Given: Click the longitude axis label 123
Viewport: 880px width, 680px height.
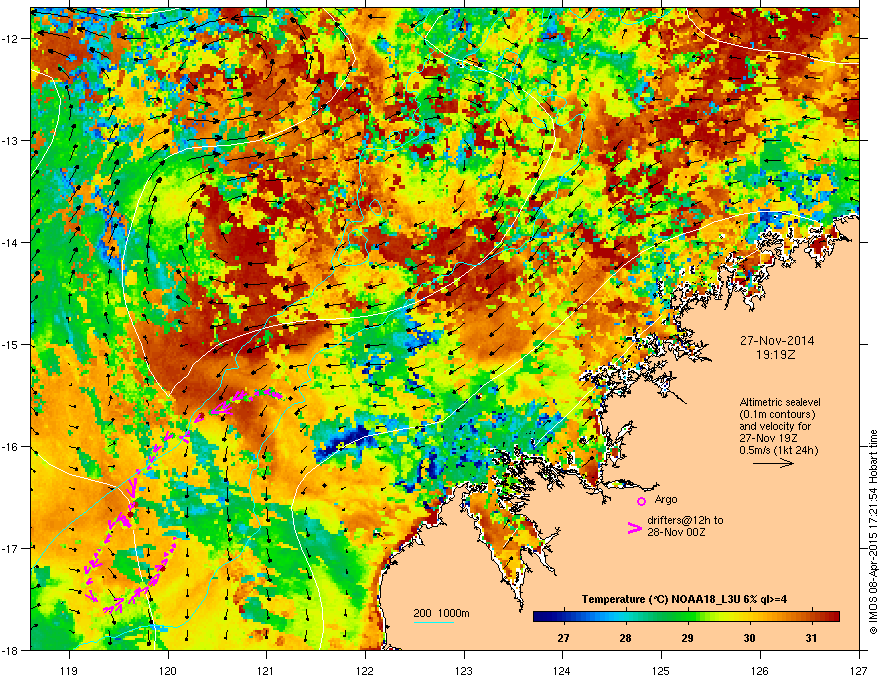Looking at the screenshot, I should [x=464, y=670].
